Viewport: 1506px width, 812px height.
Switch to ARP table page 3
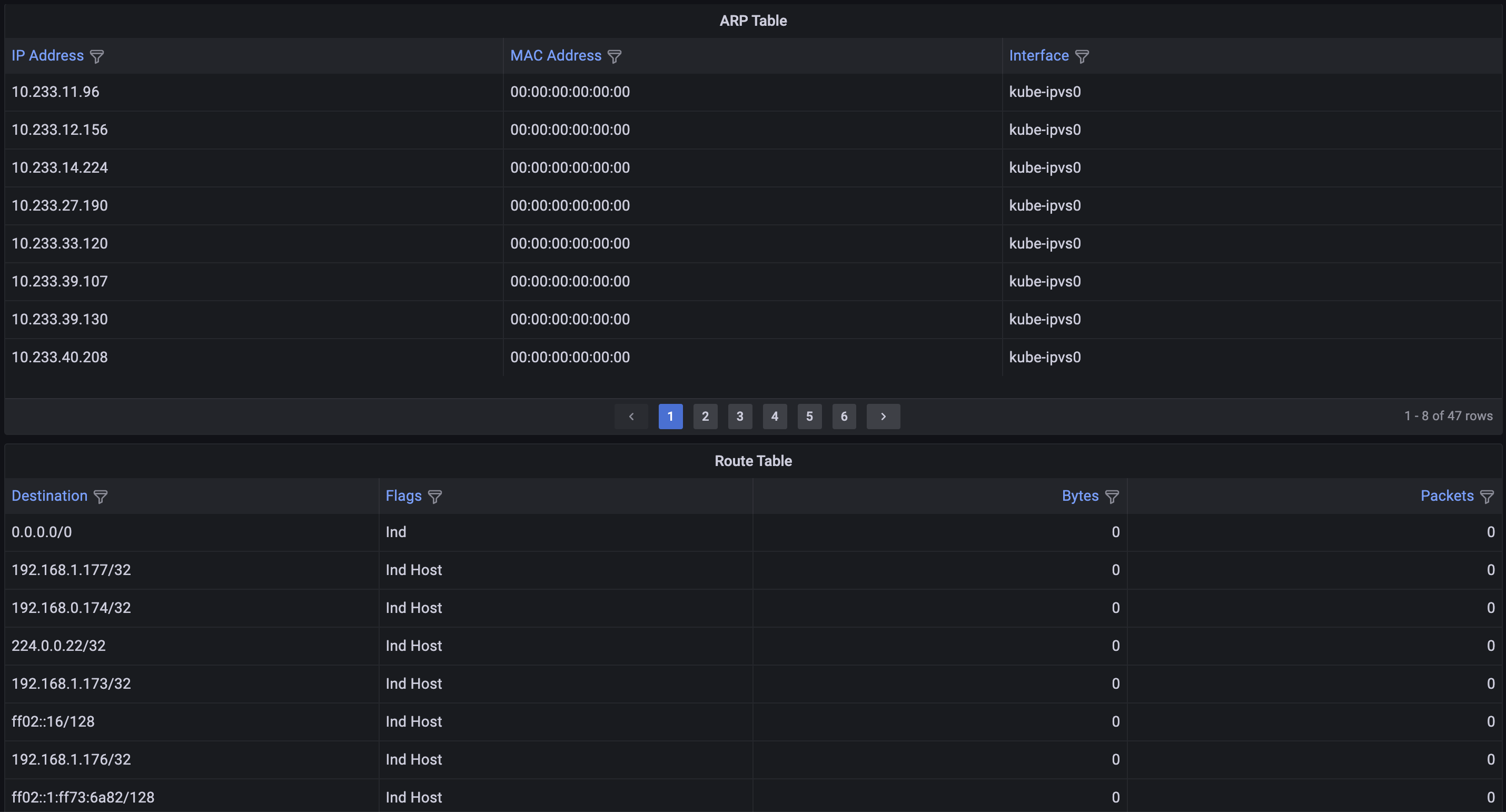pos(739,416)
